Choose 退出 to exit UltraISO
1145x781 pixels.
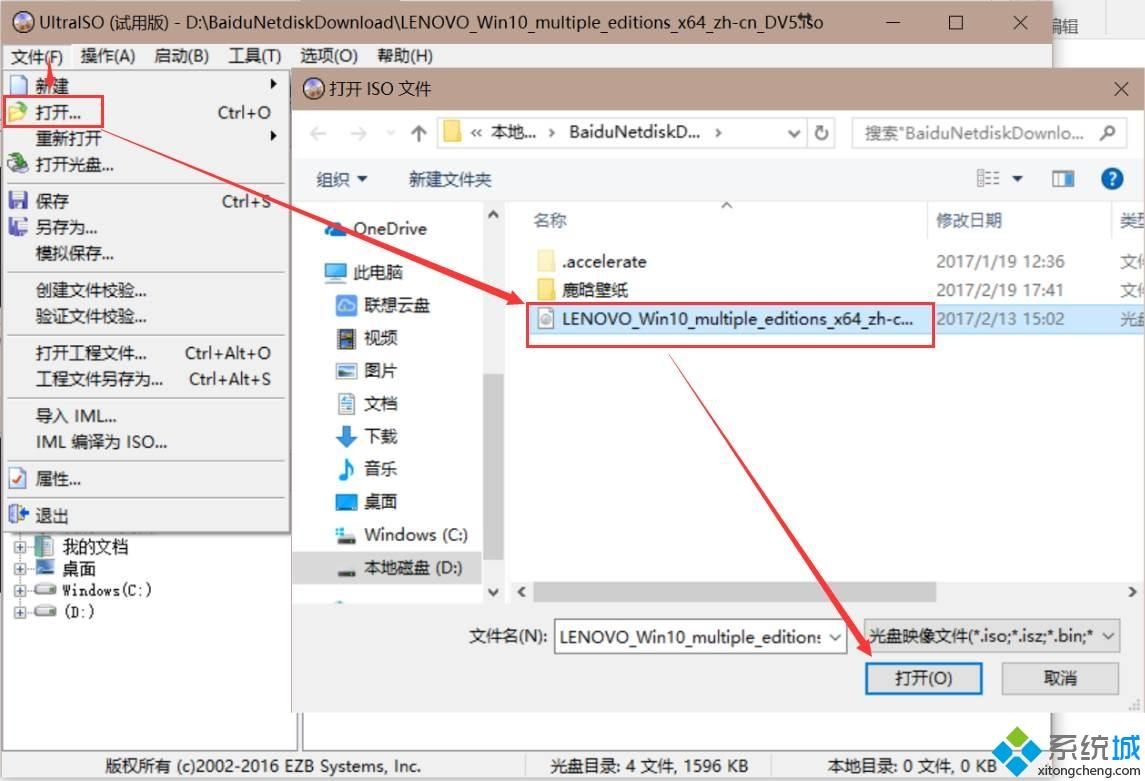(x=146, y=515)
